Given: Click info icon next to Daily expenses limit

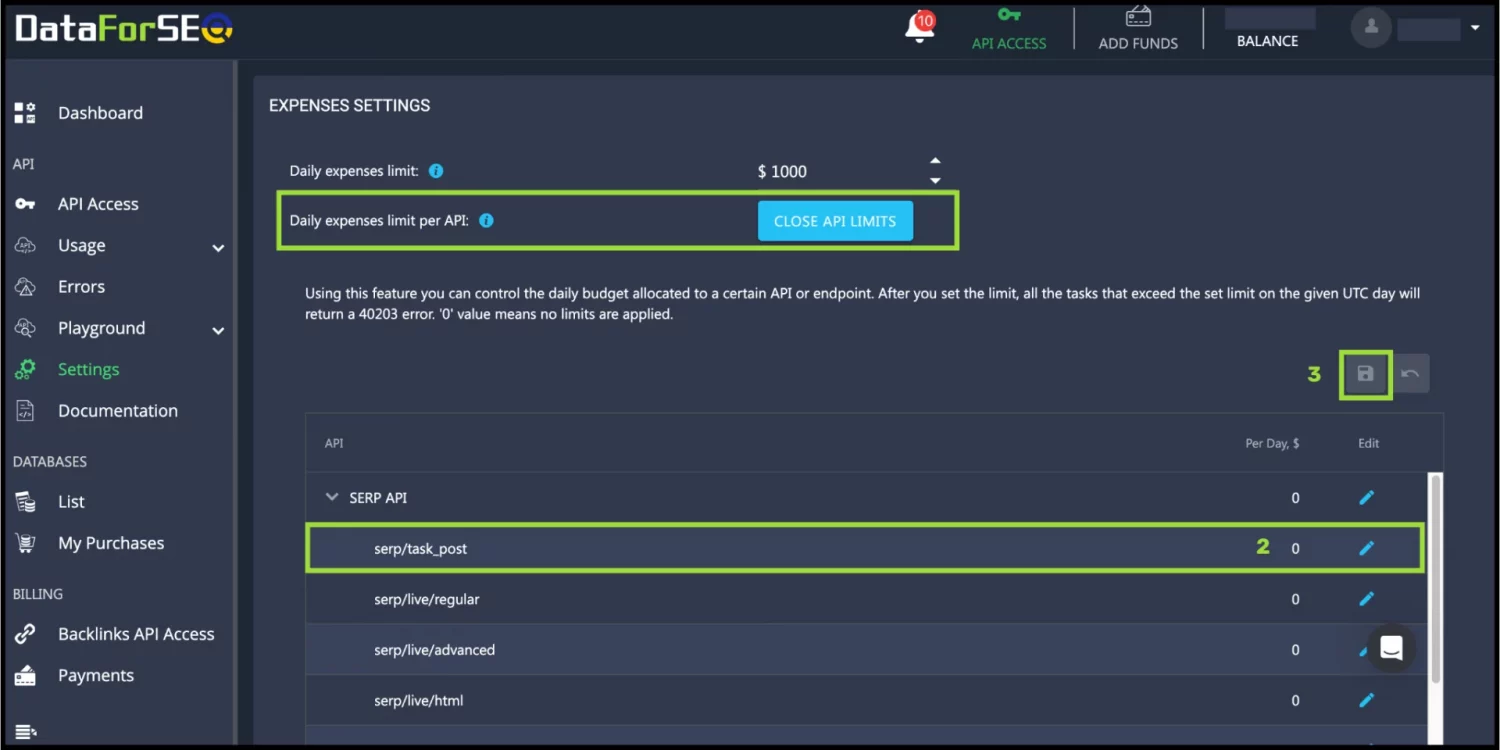Looking at the screenshot, I should coord(436,171).
